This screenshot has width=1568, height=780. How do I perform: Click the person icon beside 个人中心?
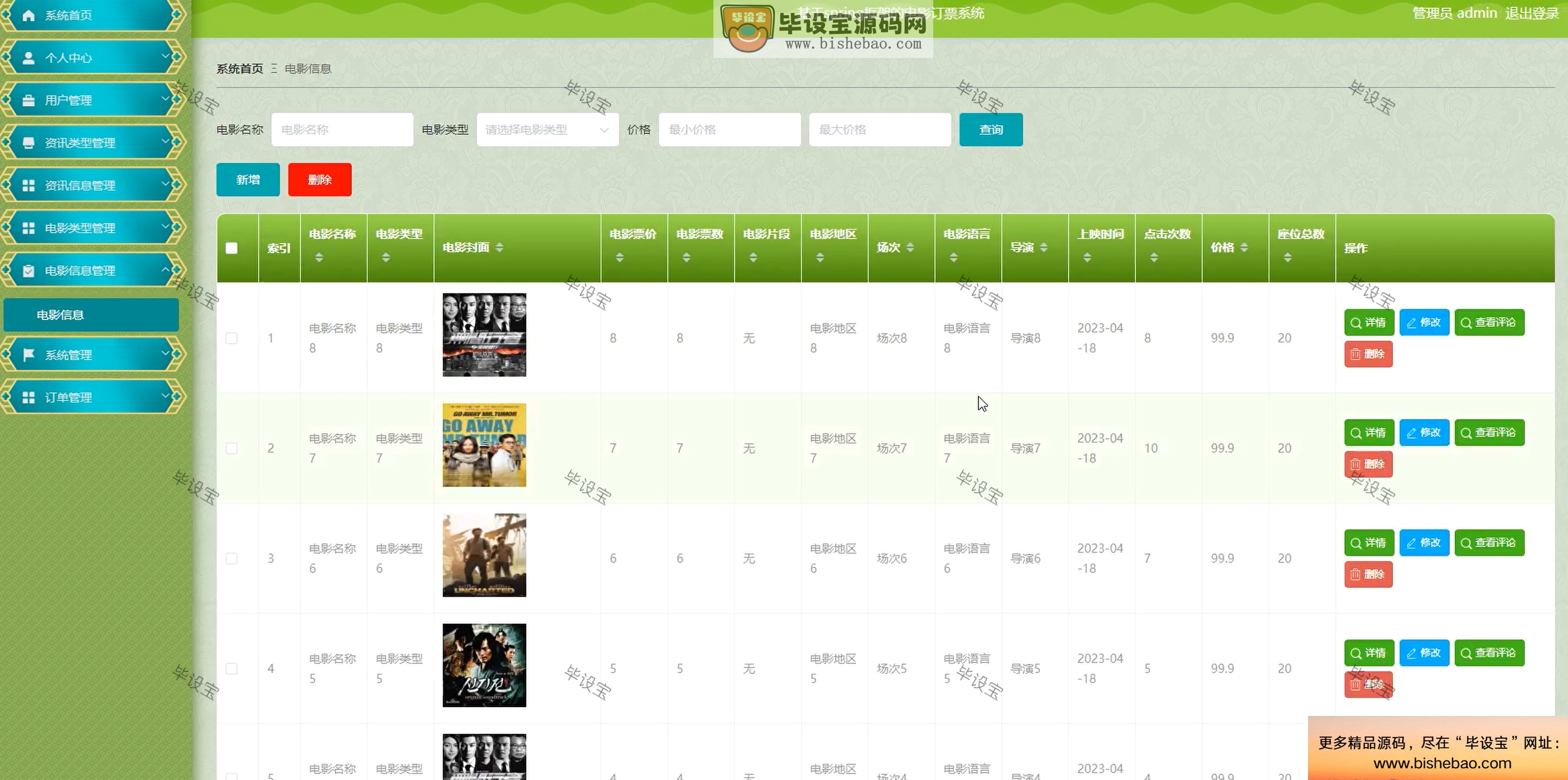pyautogui.click(x=28, y=58)
